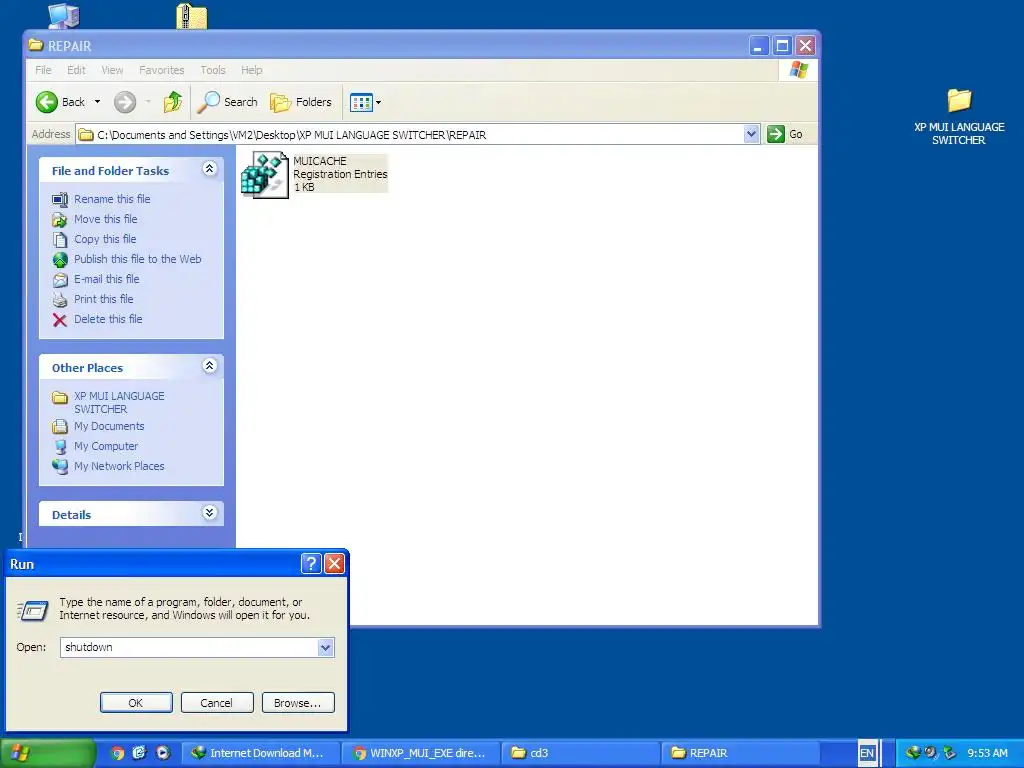The width and height of the screenshot is (1024, 768).
Task: Launch Chrome from Quick Launch
Action: (x=117, y=753)
